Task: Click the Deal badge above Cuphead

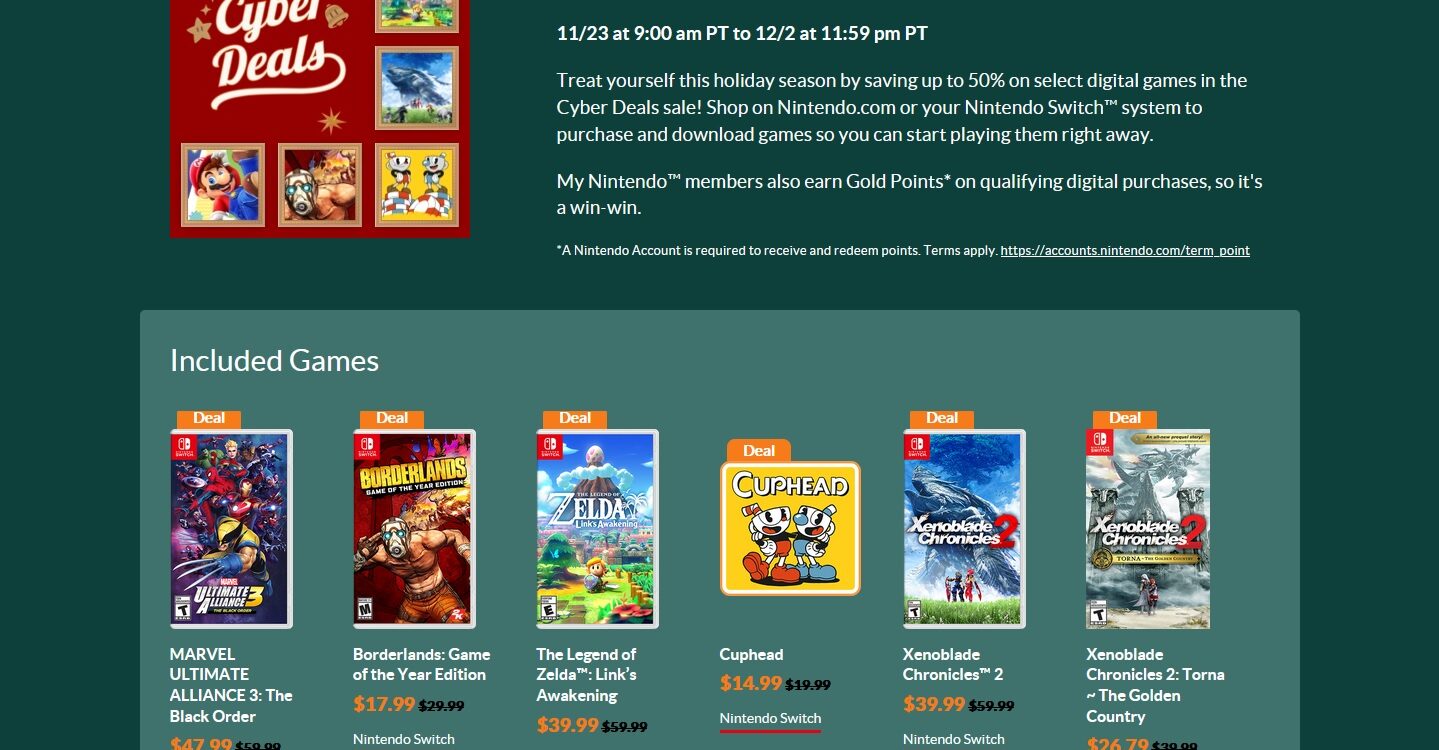Action: (759, 450)
